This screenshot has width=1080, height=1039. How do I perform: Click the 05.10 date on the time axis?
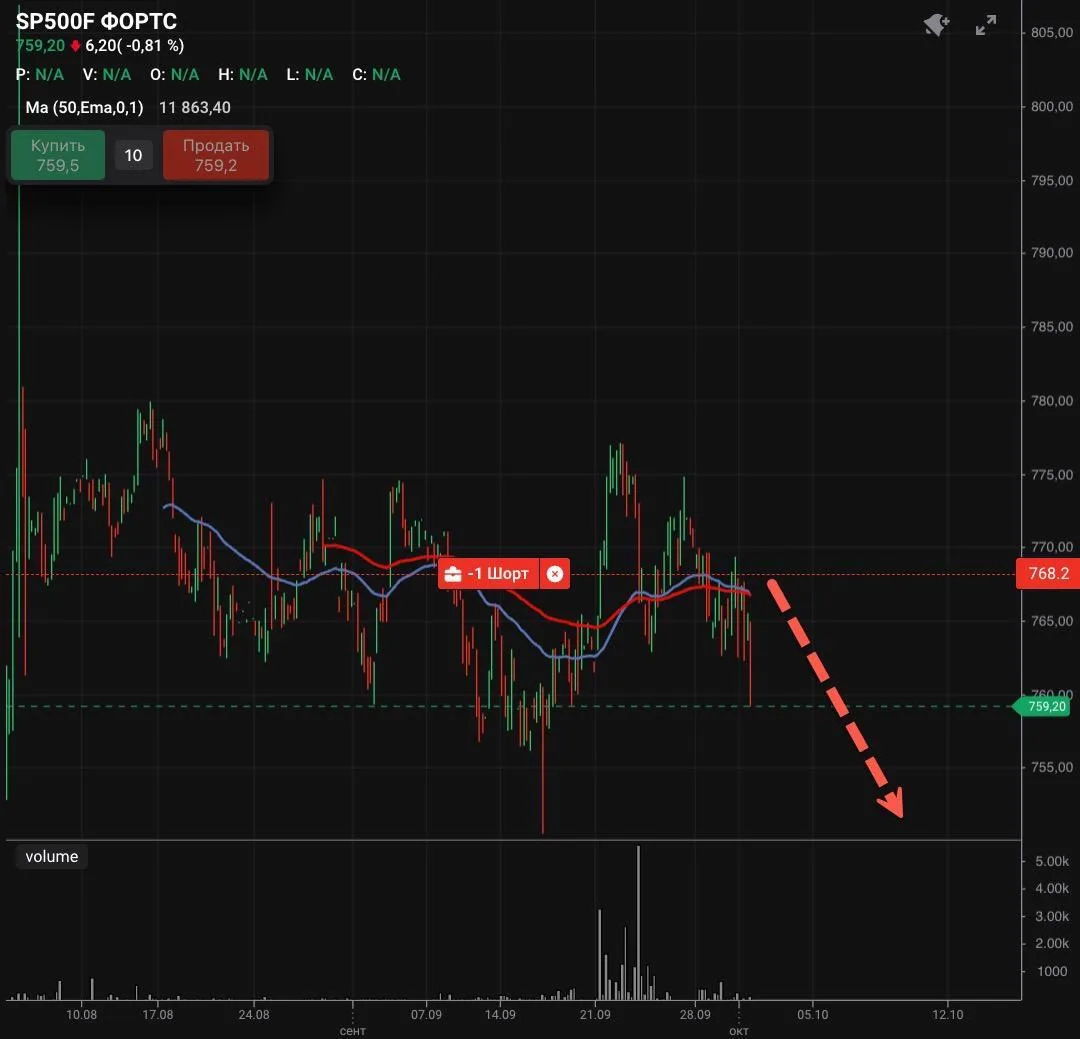point(813,1014)
